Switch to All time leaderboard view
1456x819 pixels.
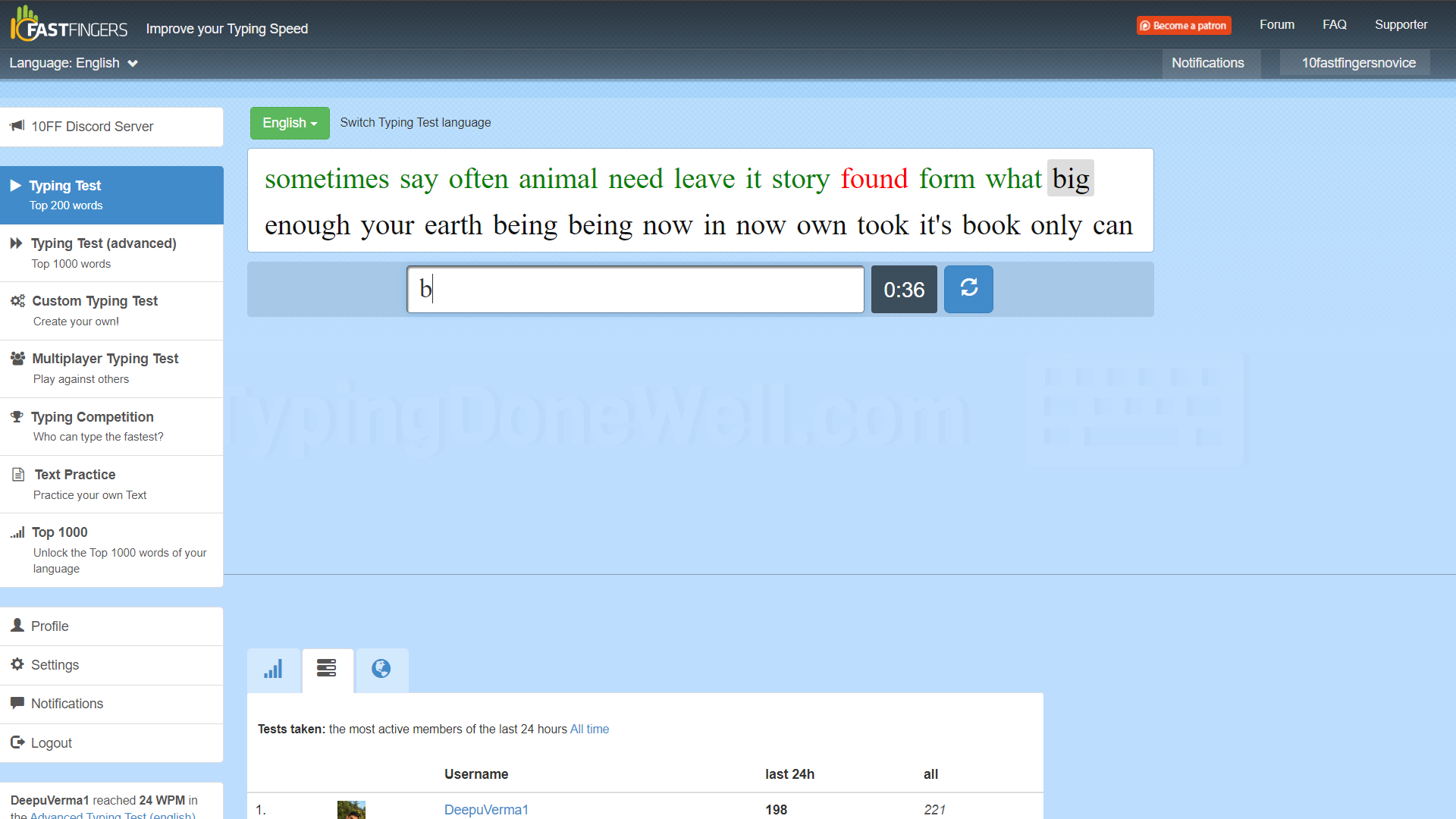(589, 729)
